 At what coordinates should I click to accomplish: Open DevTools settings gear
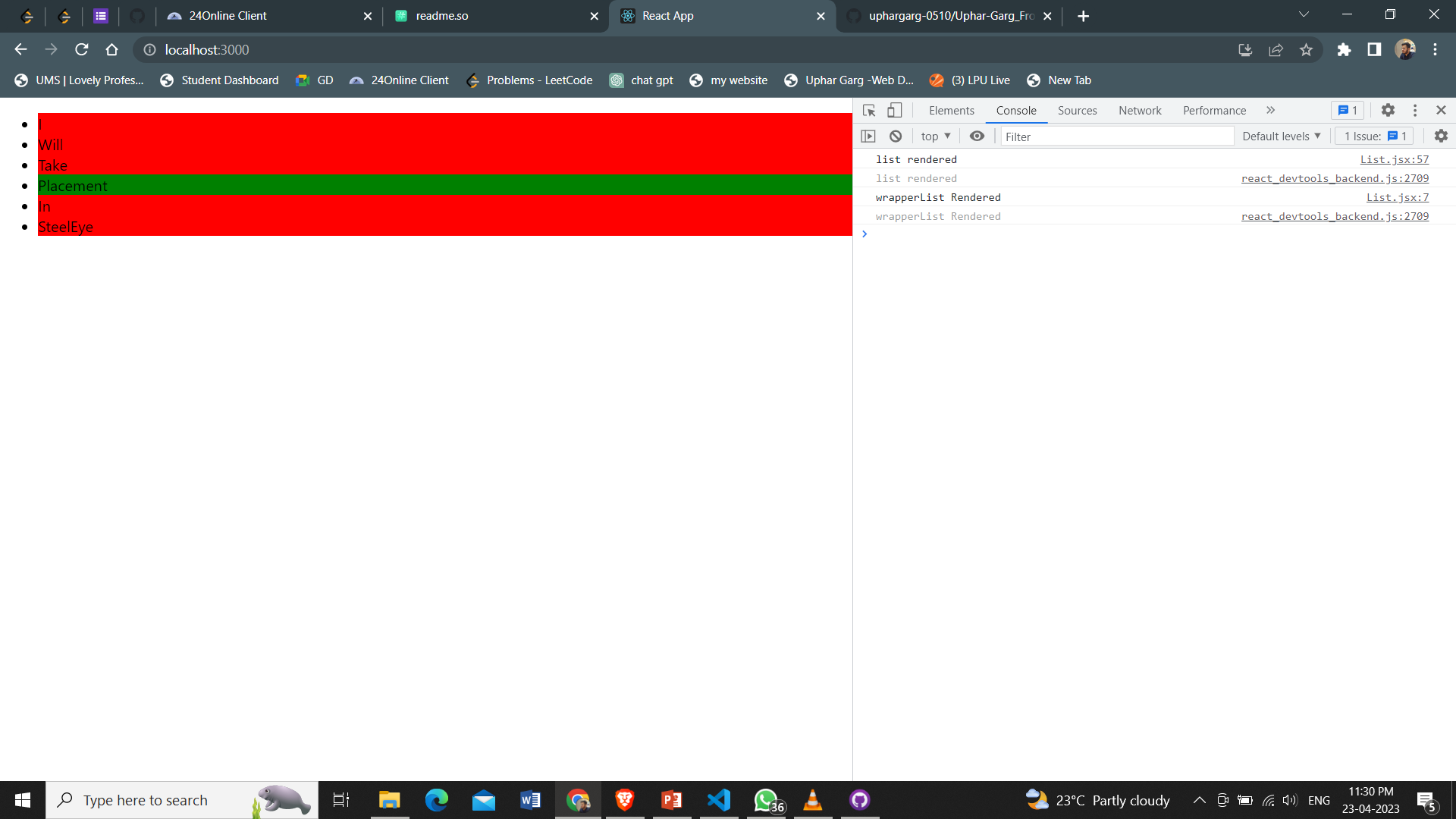coord(1388,110)
